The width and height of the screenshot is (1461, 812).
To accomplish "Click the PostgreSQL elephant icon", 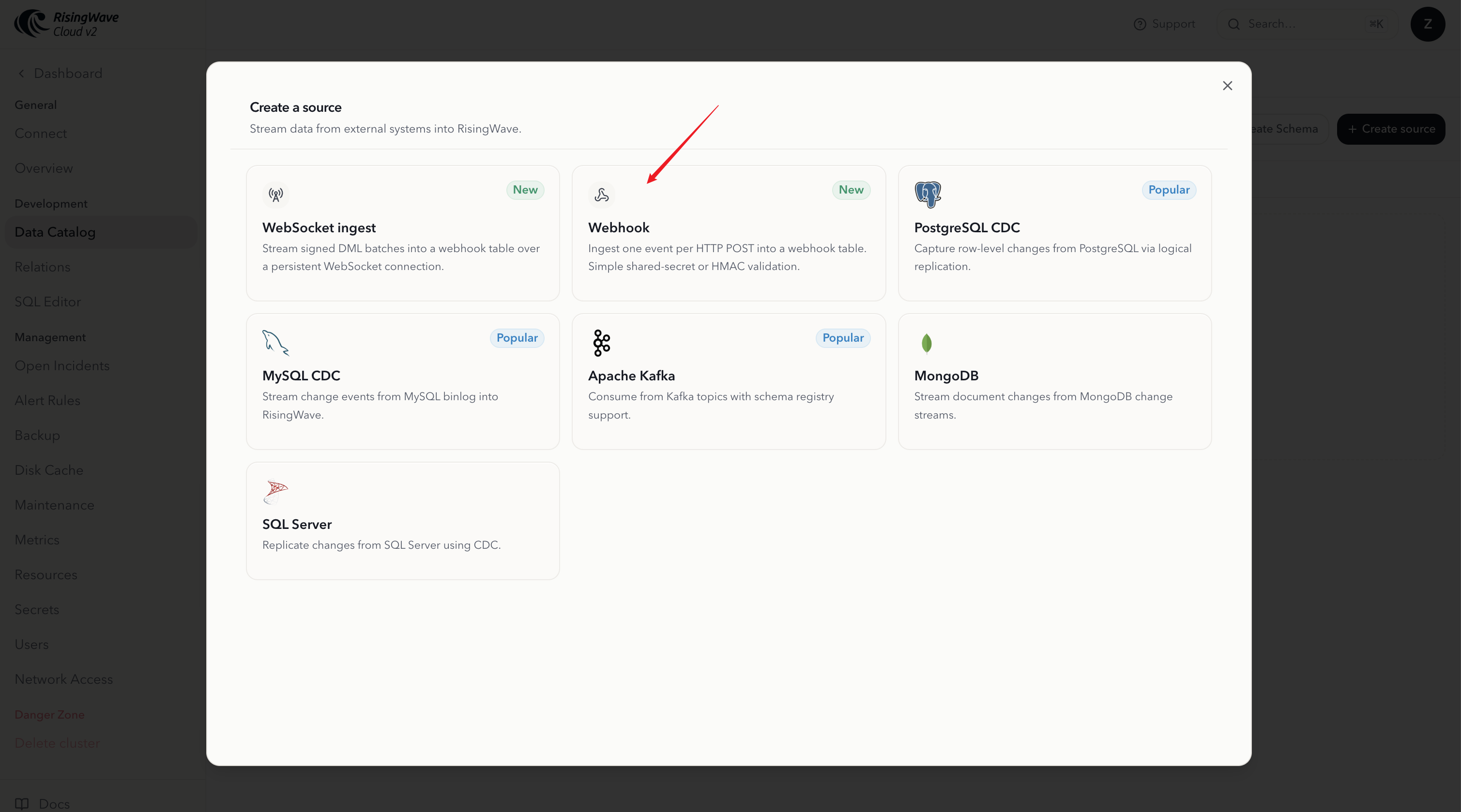I will 928,195.
